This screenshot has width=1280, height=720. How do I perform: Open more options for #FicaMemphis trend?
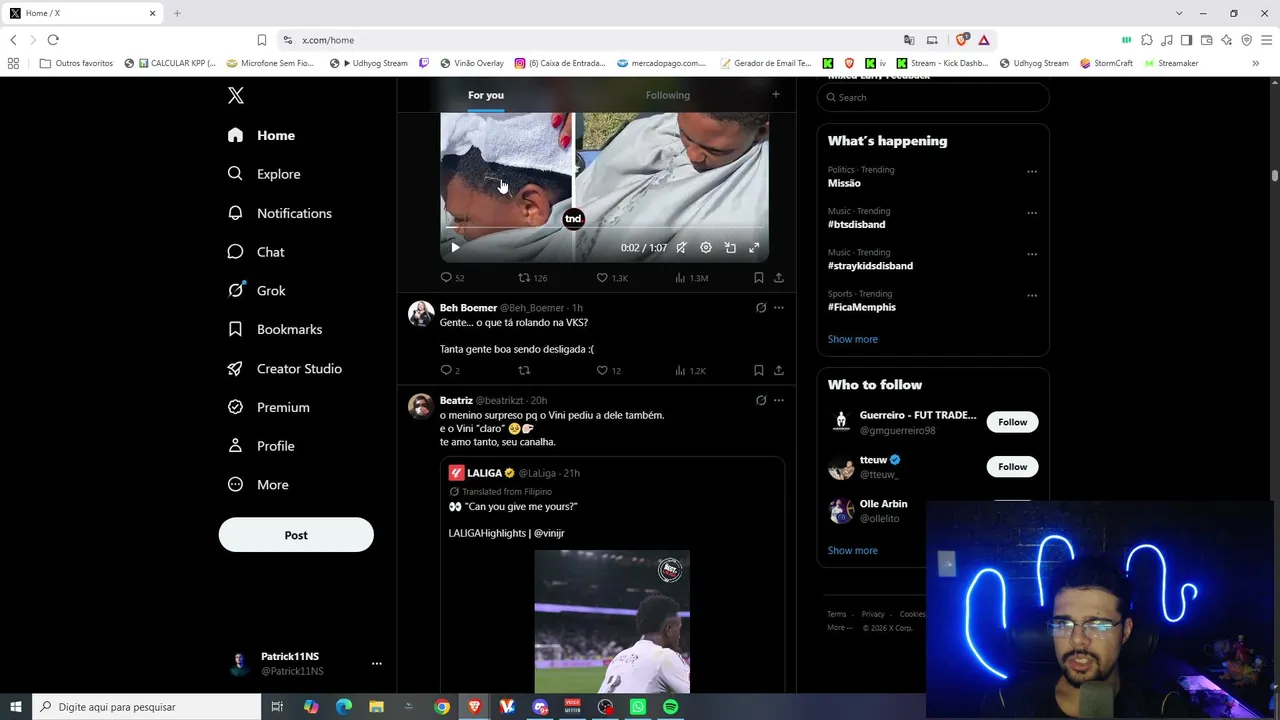point(1032,295)
